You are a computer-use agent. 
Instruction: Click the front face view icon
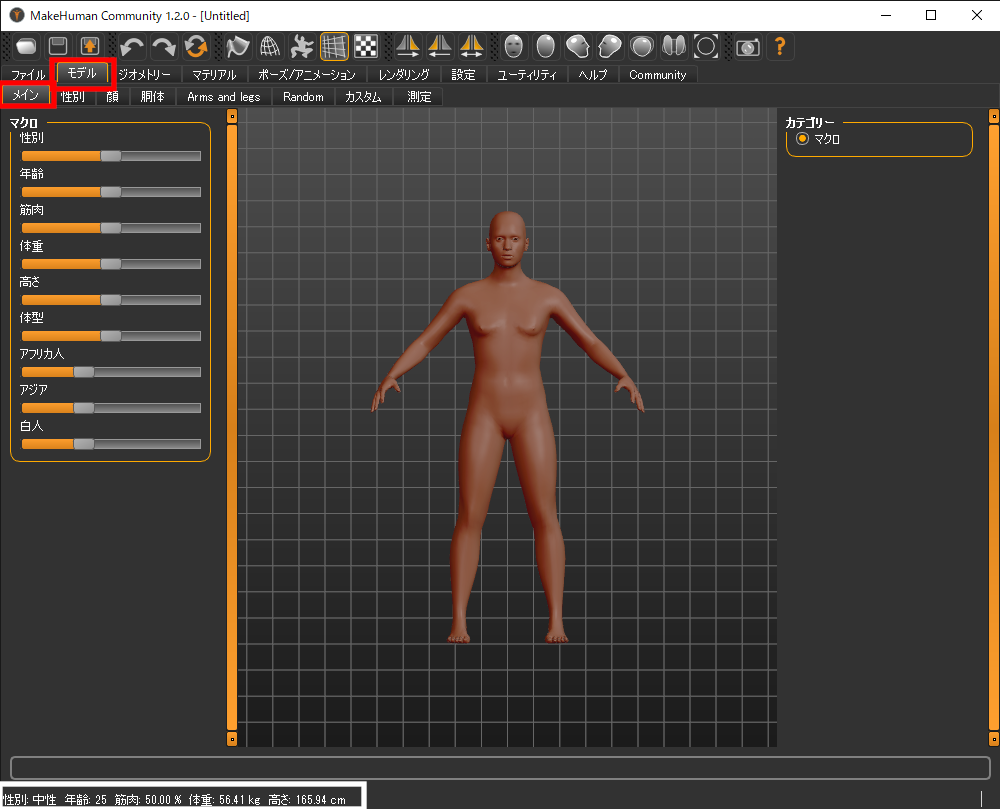pyautogui.click(x=513, y=46)
